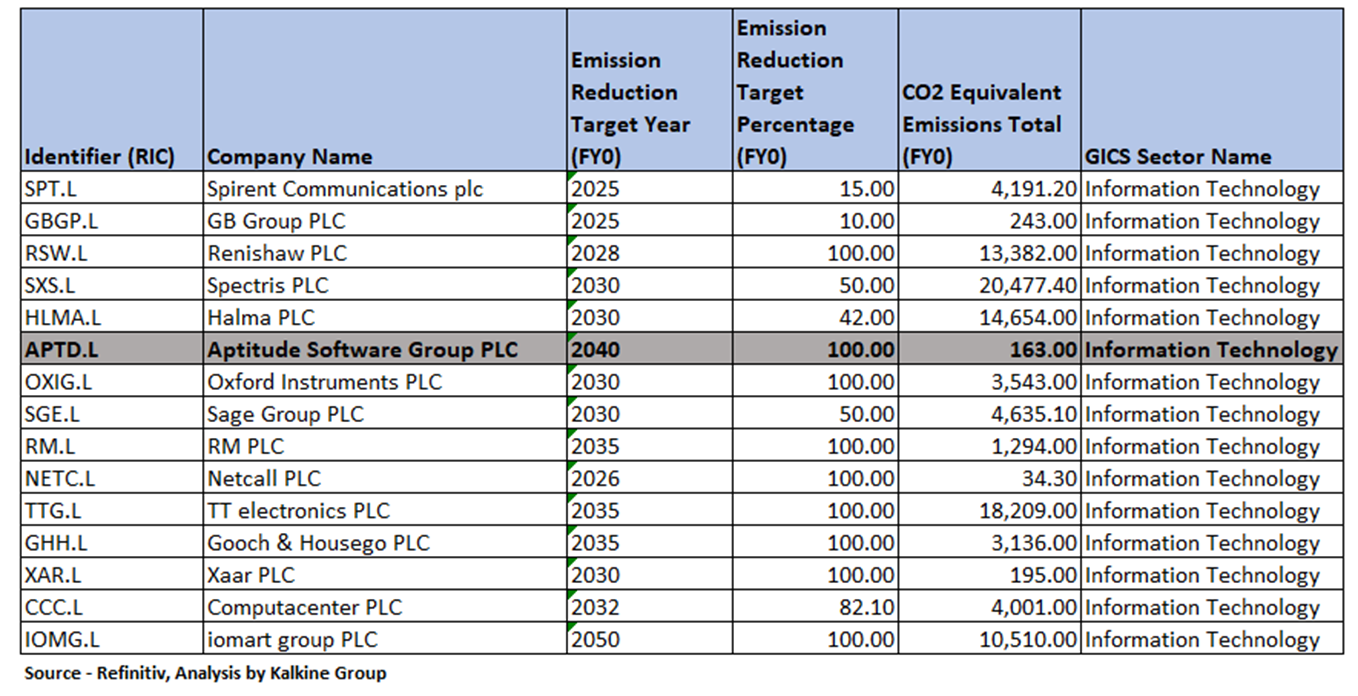Viewport: 1358px width, 696px height.
Task: Select cell RM.L
Action: 112,446
